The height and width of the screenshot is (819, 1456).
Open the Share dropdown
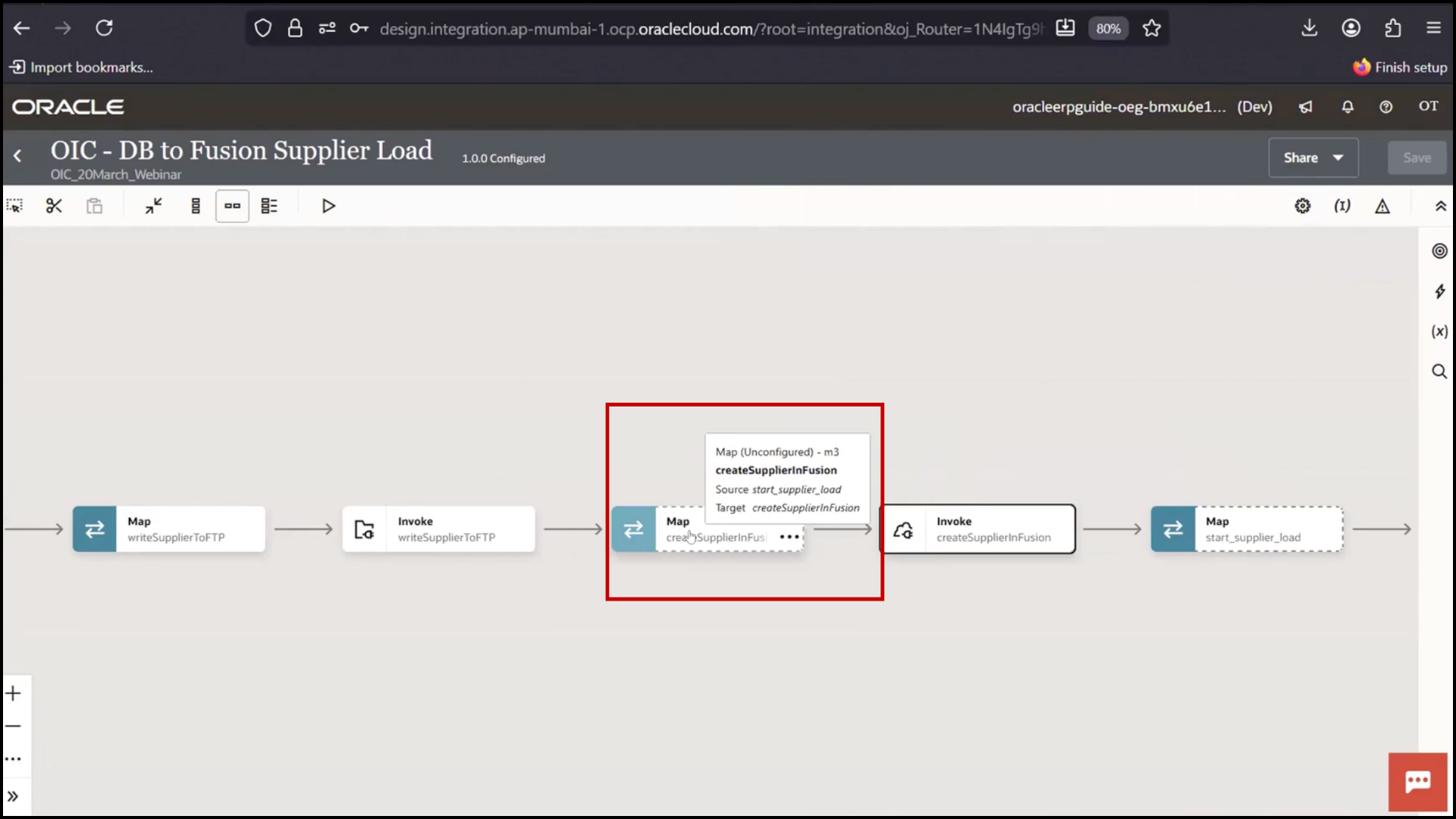[1313, 158]
